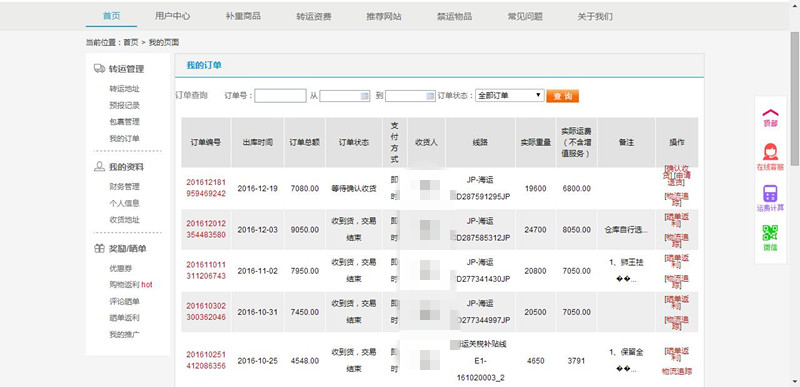Screen dimensions: 800x387
Task: Click the order total 7080.00 cell
Action: tap(305, 188)
